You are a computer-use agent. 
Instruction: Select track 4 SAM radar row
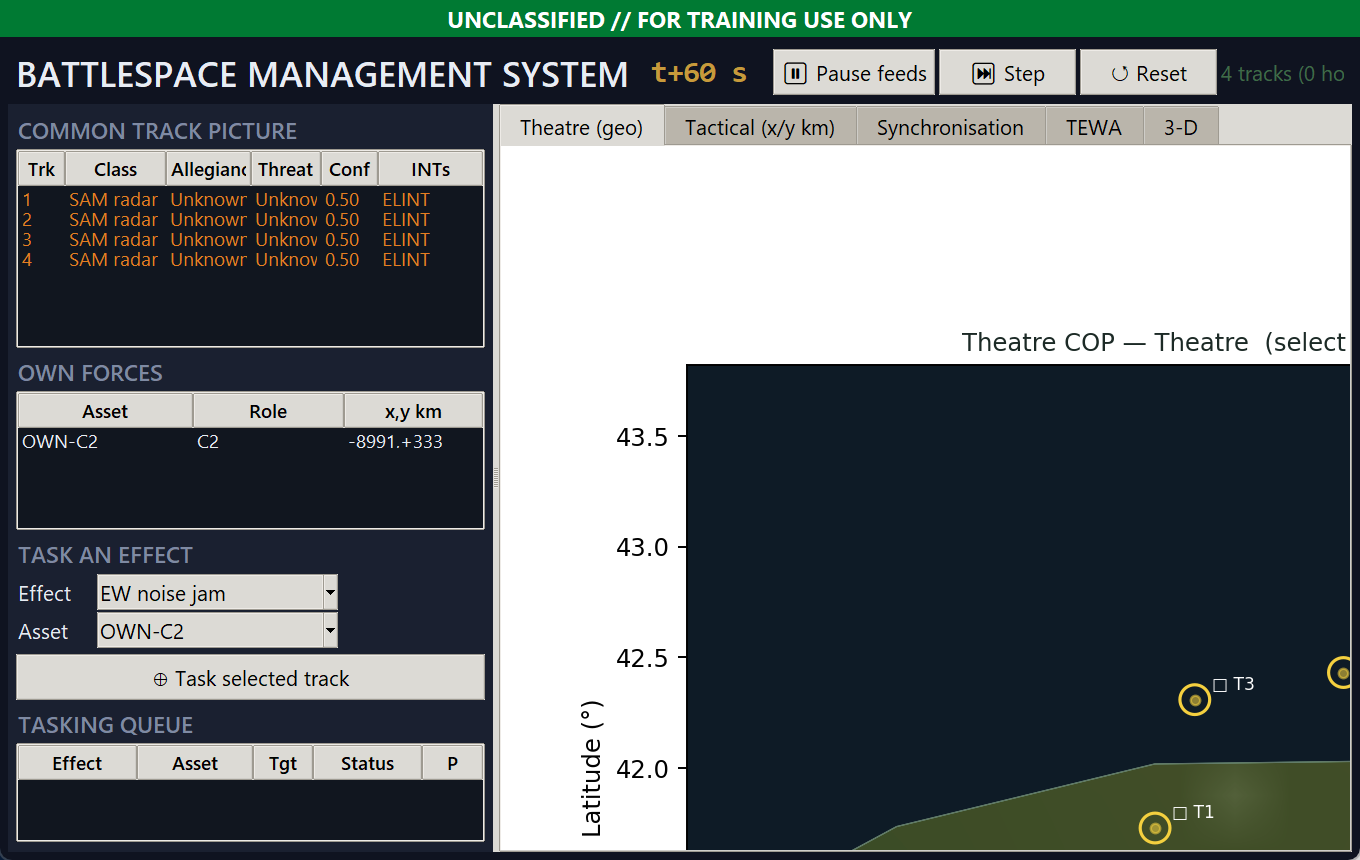[251, 260]
